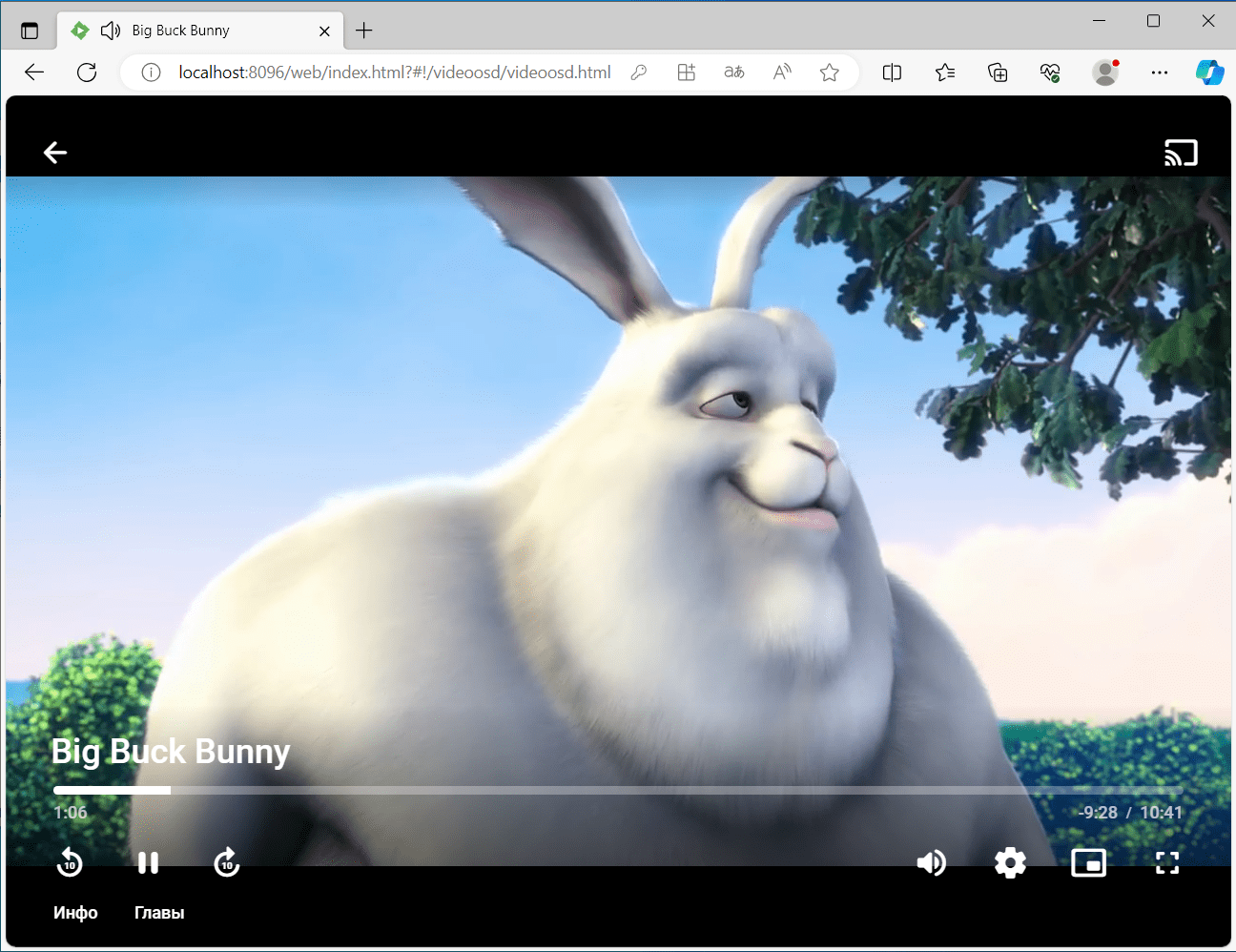Refresh the browser page
Viewport: 1236px width, 952px height.
point(87,72)
